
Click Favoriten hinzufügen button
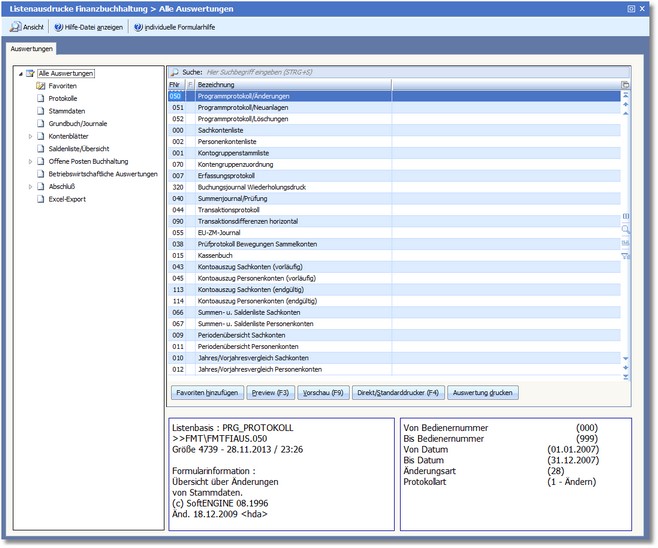(205, 393)
